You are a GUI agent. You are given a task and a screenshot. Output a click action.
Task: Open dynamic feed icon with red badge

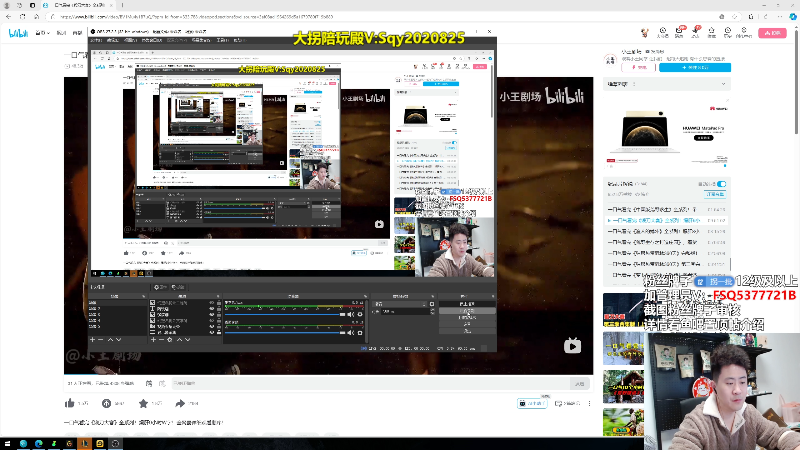pyautogui.click(x=695, y=32)
